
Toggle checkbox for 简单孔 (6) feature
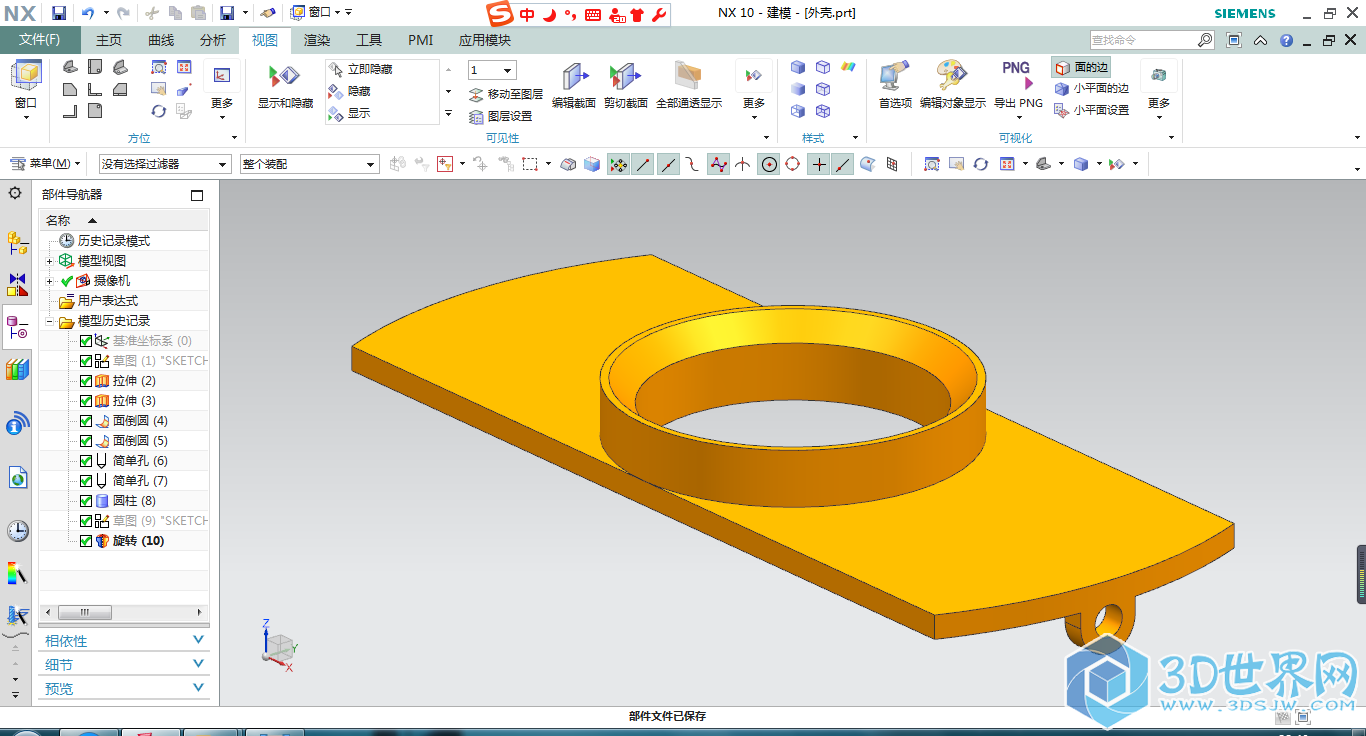[86, 461]
